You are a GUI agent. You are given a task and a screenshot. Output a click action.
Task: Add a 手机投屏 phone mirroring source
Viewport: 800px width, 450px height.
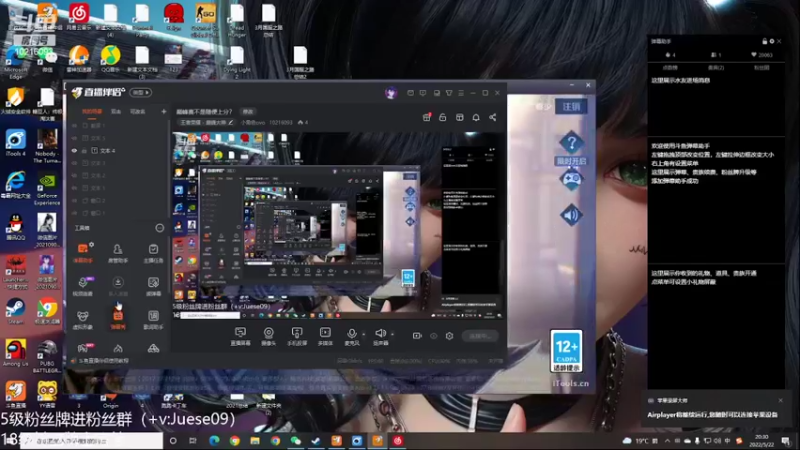point(296,337)
